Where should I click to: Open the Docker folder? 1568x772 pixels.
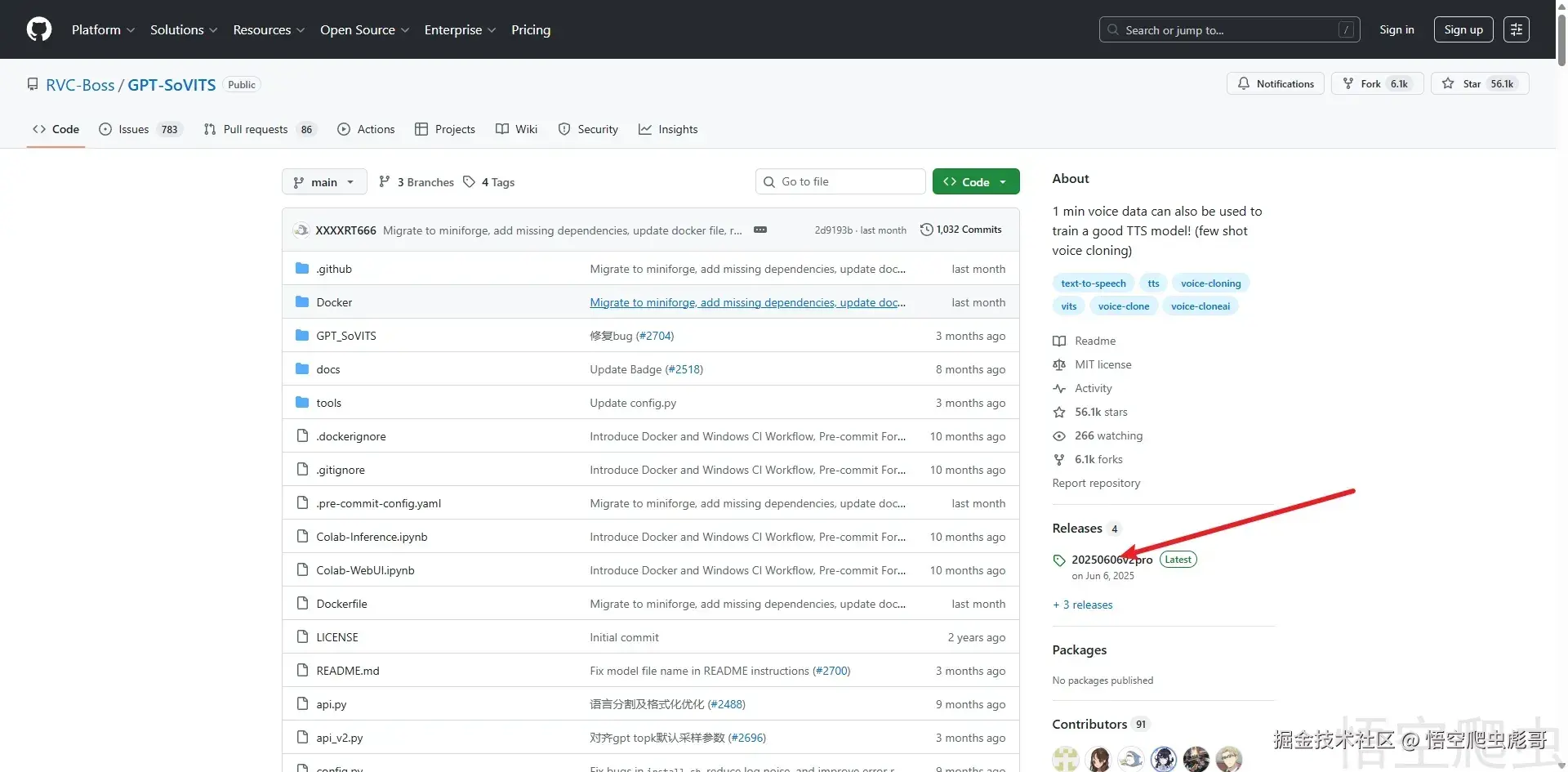(x=334, y=302)
